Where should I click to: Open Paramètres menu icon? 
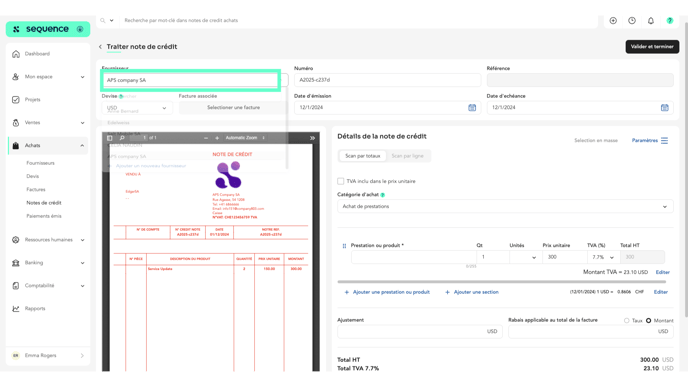(664, 140)
